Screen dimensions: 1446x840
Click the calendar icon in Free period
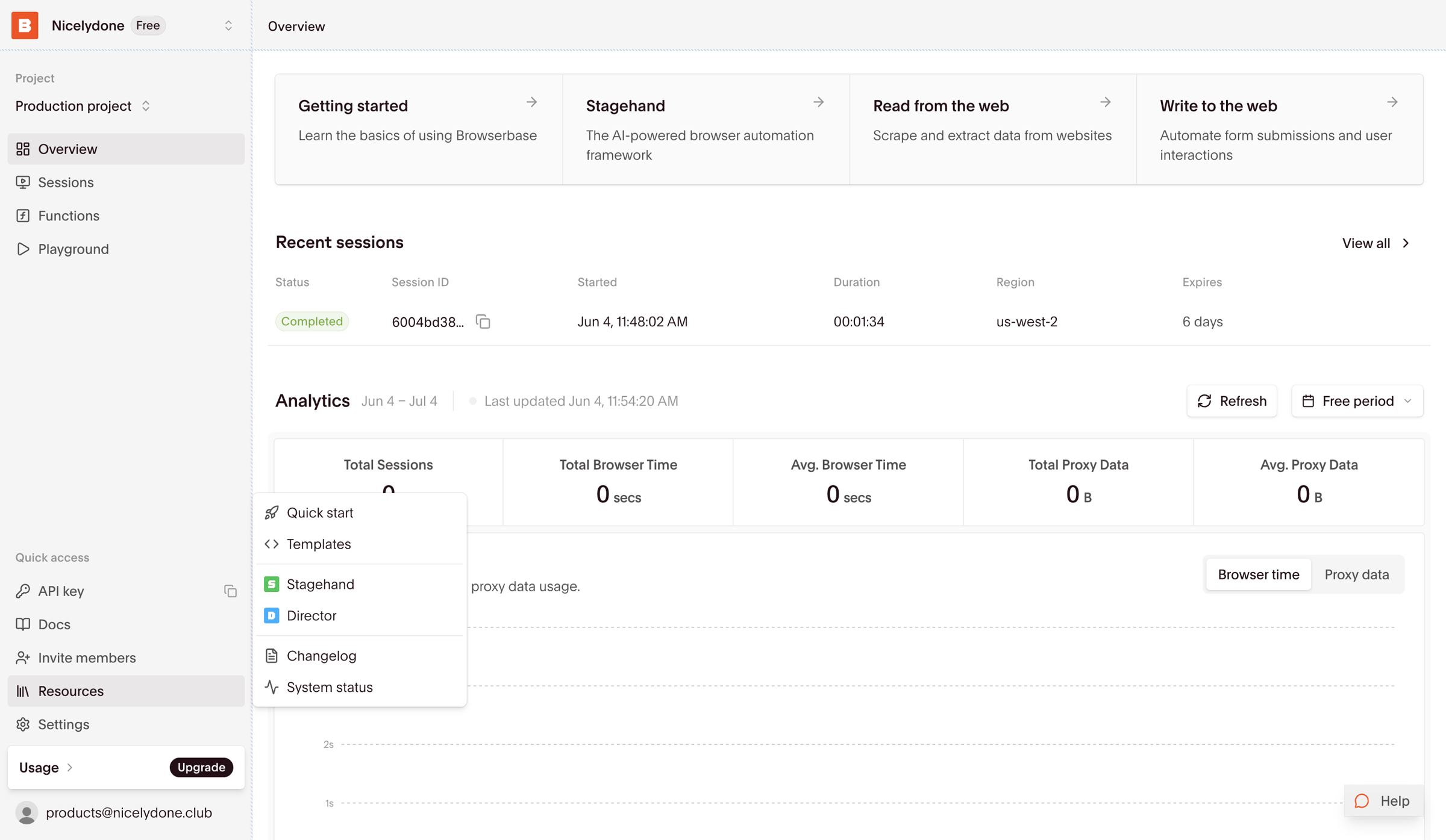click(x=1308, y=401)
